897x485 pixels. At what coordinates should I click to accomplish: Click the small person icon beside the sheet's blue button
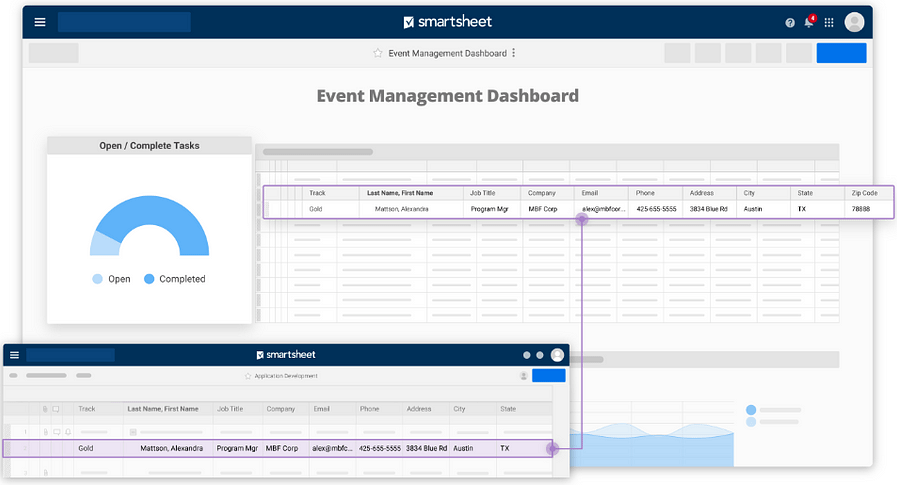pyautogui.click(x=523, y=376)
